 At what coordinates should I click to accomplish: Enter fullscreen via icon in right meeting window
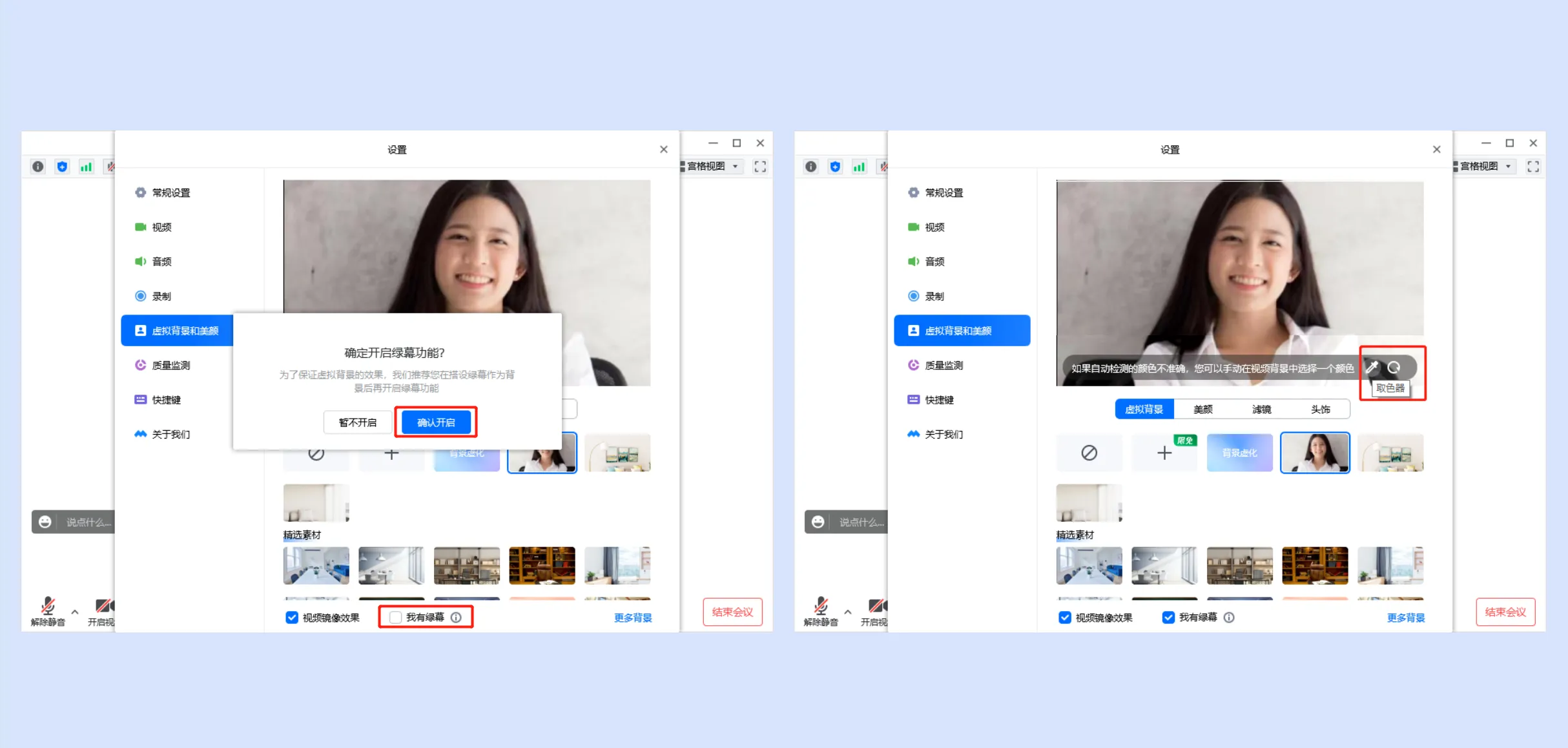click(1533, 167)
